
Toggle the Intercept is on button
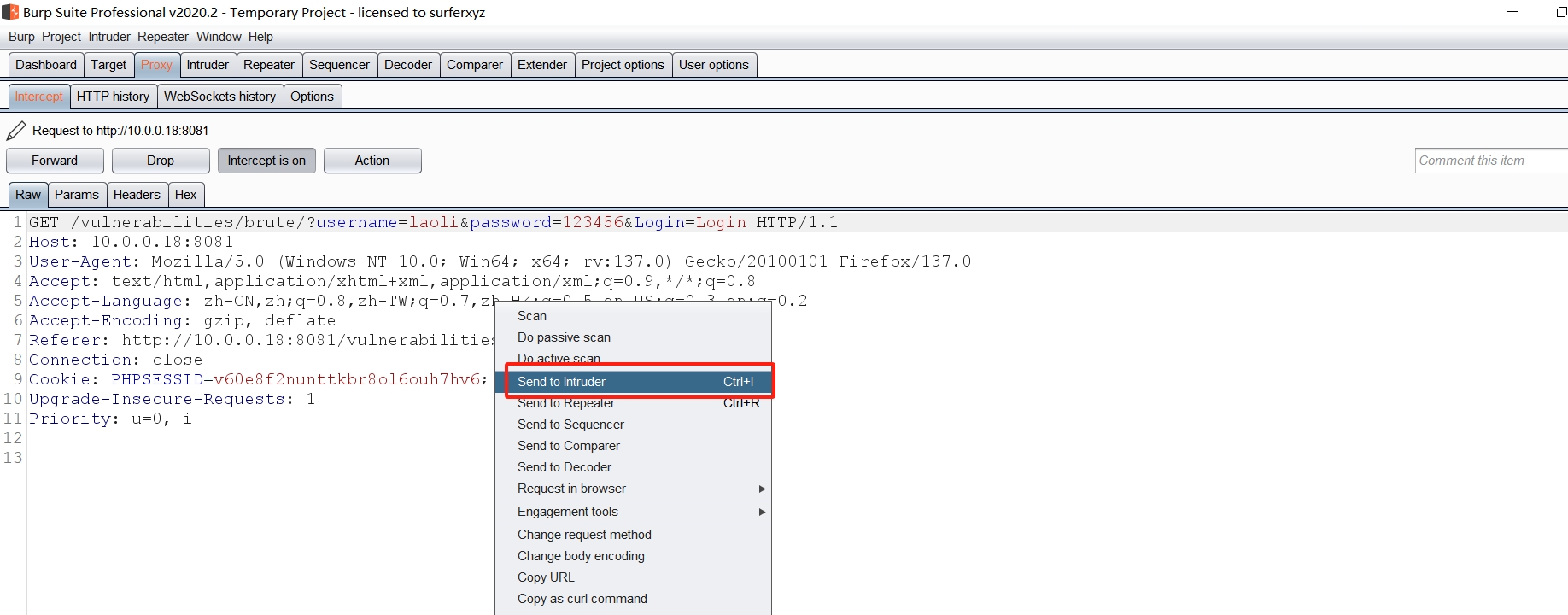click(x=266, y=161)
